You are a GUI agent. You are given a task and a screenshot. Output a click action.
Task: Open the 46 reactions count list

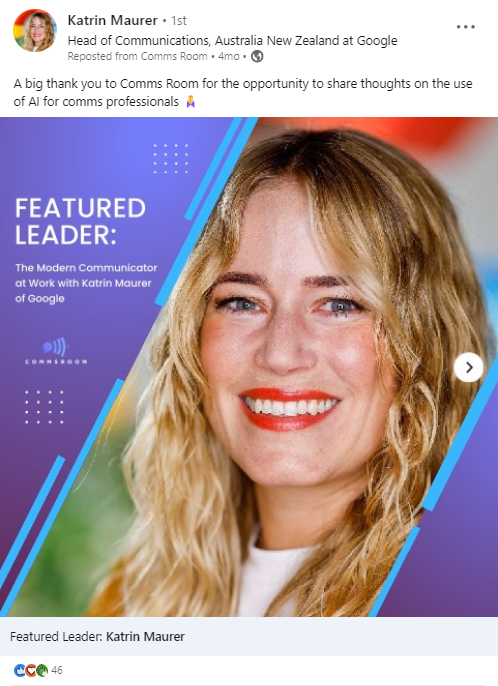tap(57, 670)
